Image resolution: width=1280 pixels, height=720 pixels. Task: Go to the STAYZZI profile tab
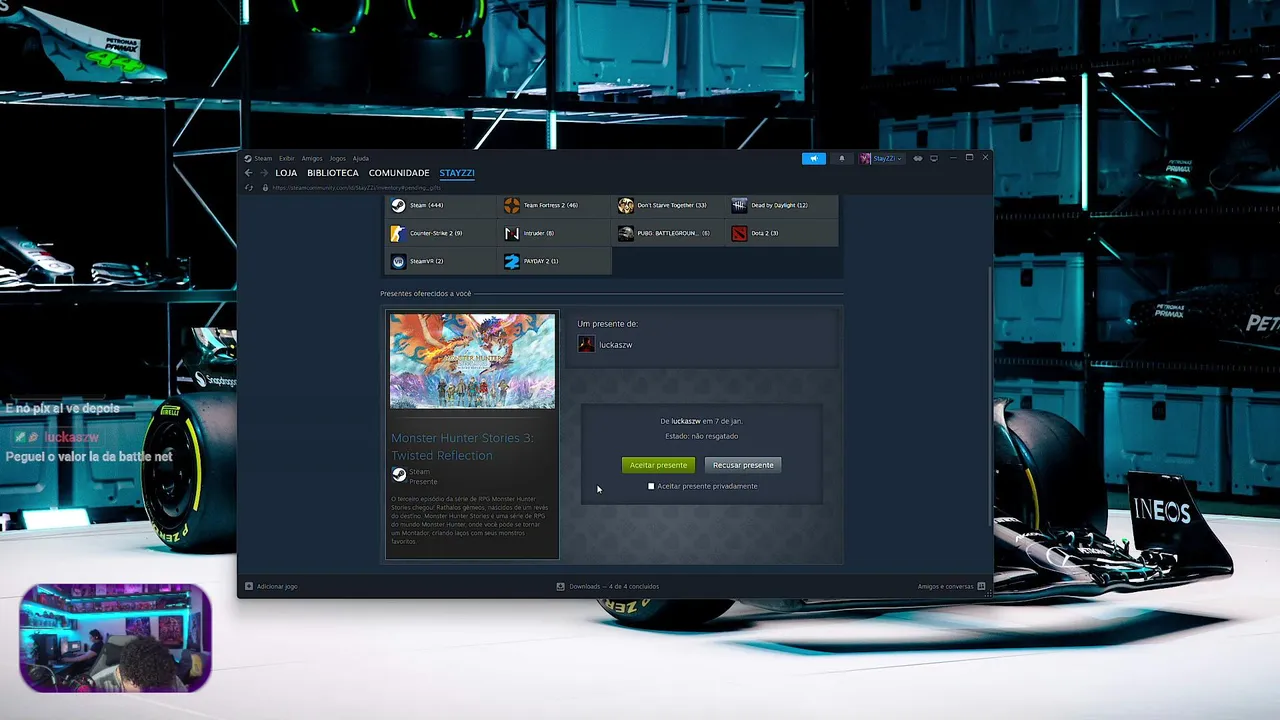[457, 173]
